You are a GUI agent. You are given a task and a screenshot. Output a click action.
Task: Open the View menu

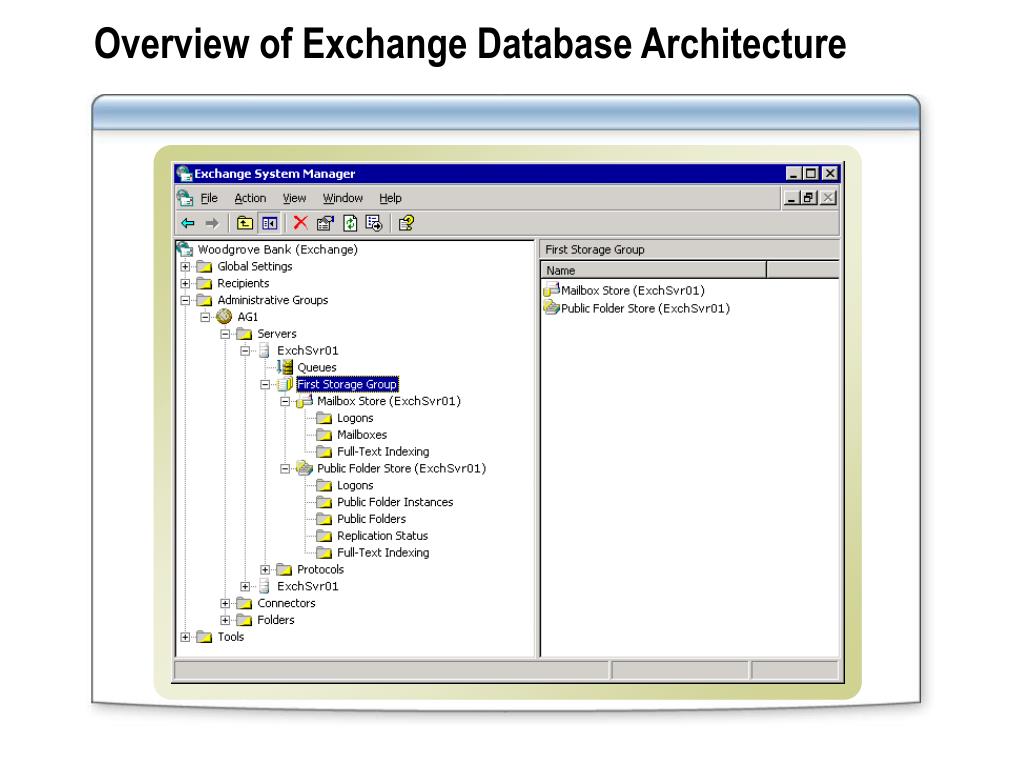pyautogui.click(x=295, y=198)
